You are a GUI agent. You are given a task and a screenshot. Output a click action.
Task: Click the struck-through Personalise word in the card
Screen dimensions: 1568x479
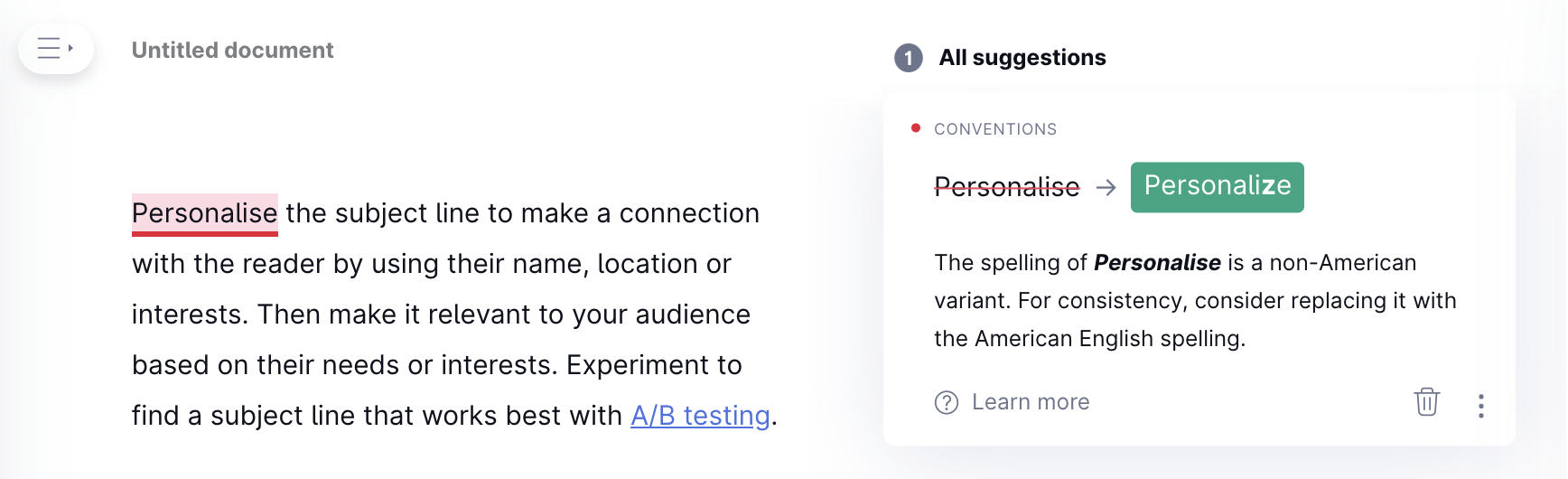[1007, 187]
